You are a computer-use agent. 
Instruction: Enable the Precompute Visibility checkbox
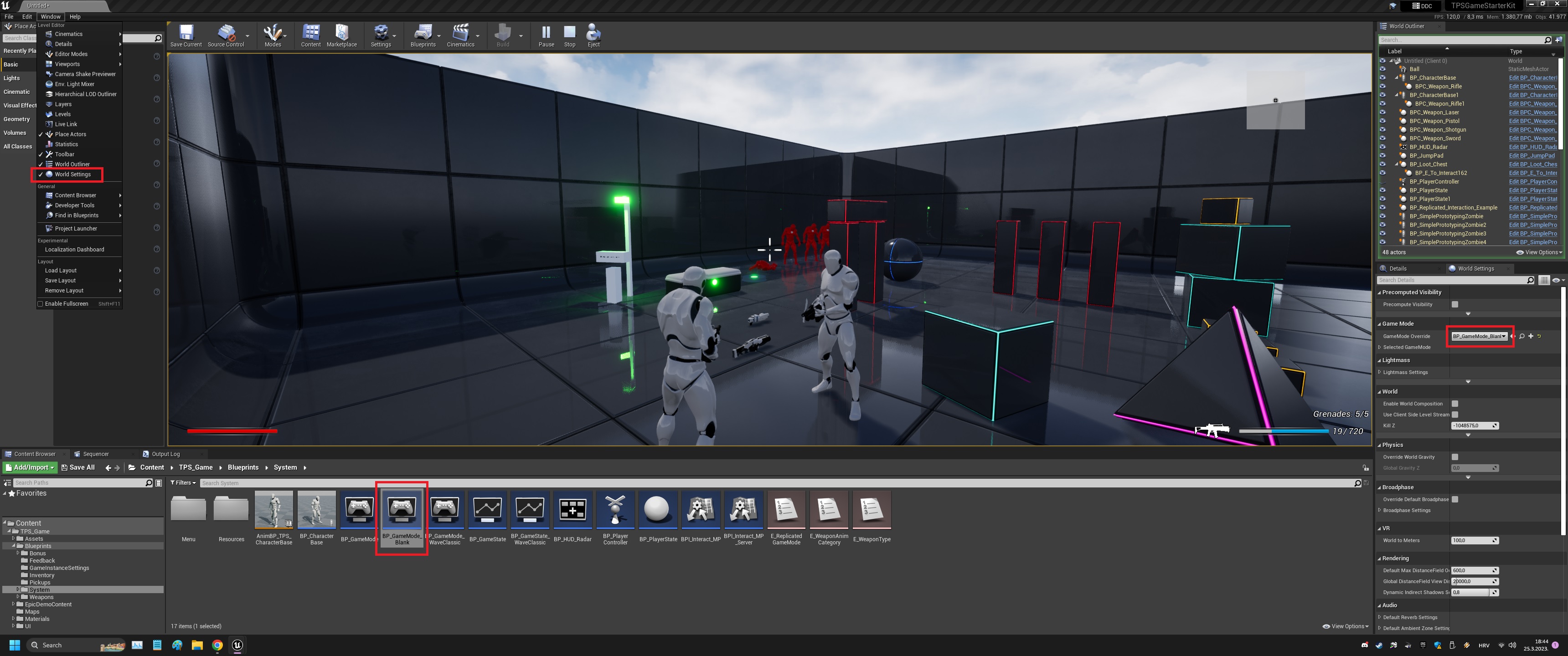[1455, 304]
